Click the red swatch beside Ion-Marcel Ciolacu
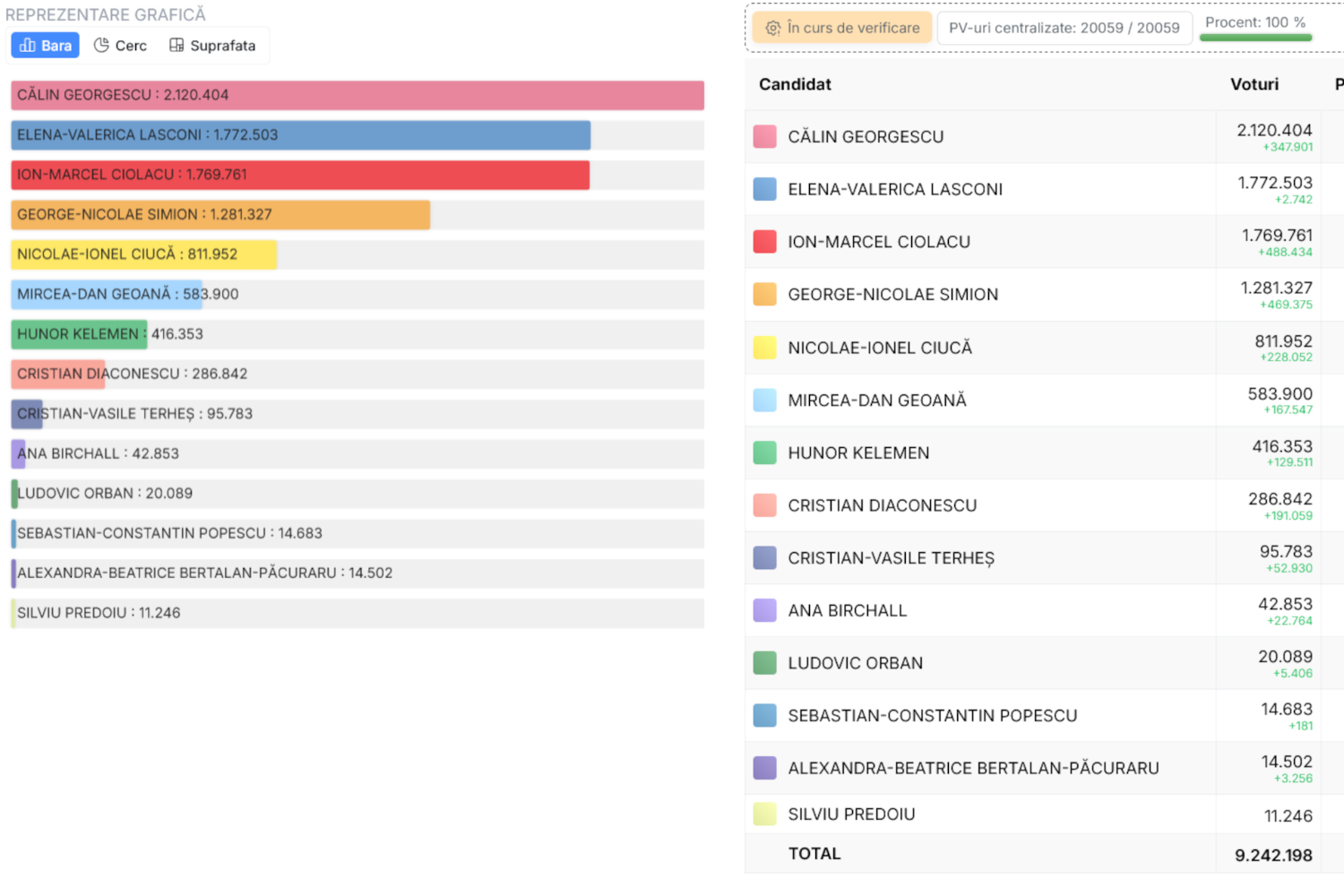Image resolution: width=1344 pixels, height=896 pixels. point(765,242)
